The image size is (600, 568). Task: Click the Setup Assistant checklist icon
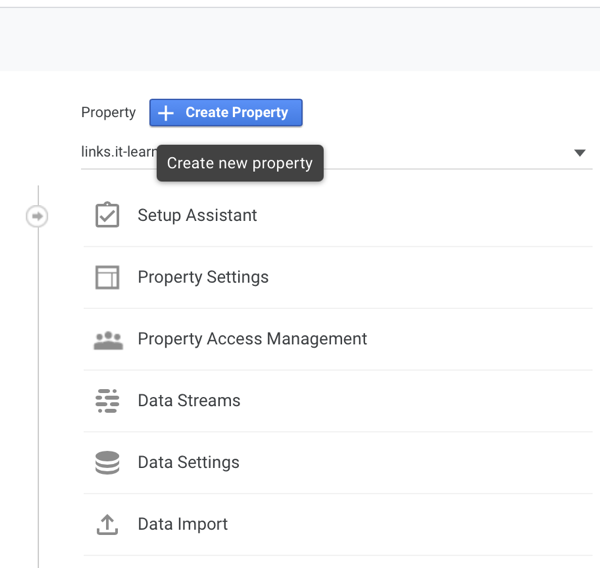(107, 216)
